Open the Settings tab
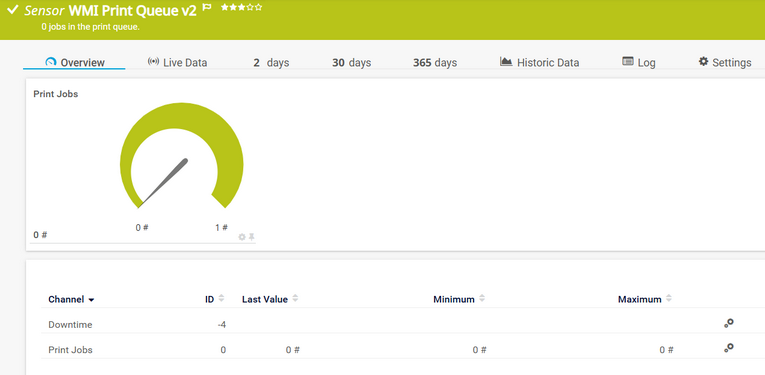This screenshot has height=375, width=765. (725, 62)
